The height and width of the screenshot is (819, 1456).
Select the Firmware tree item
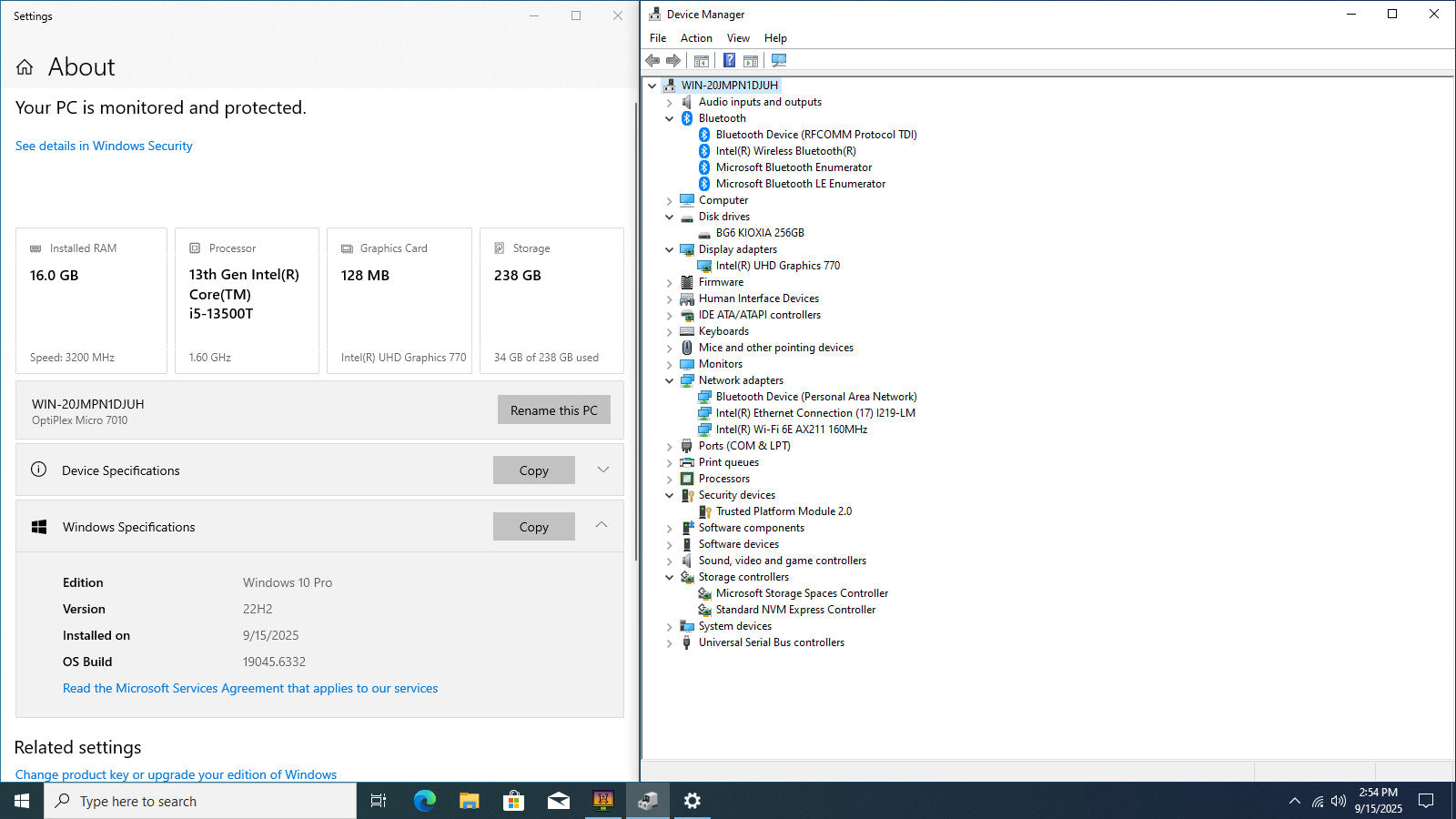tap(721, 282)
